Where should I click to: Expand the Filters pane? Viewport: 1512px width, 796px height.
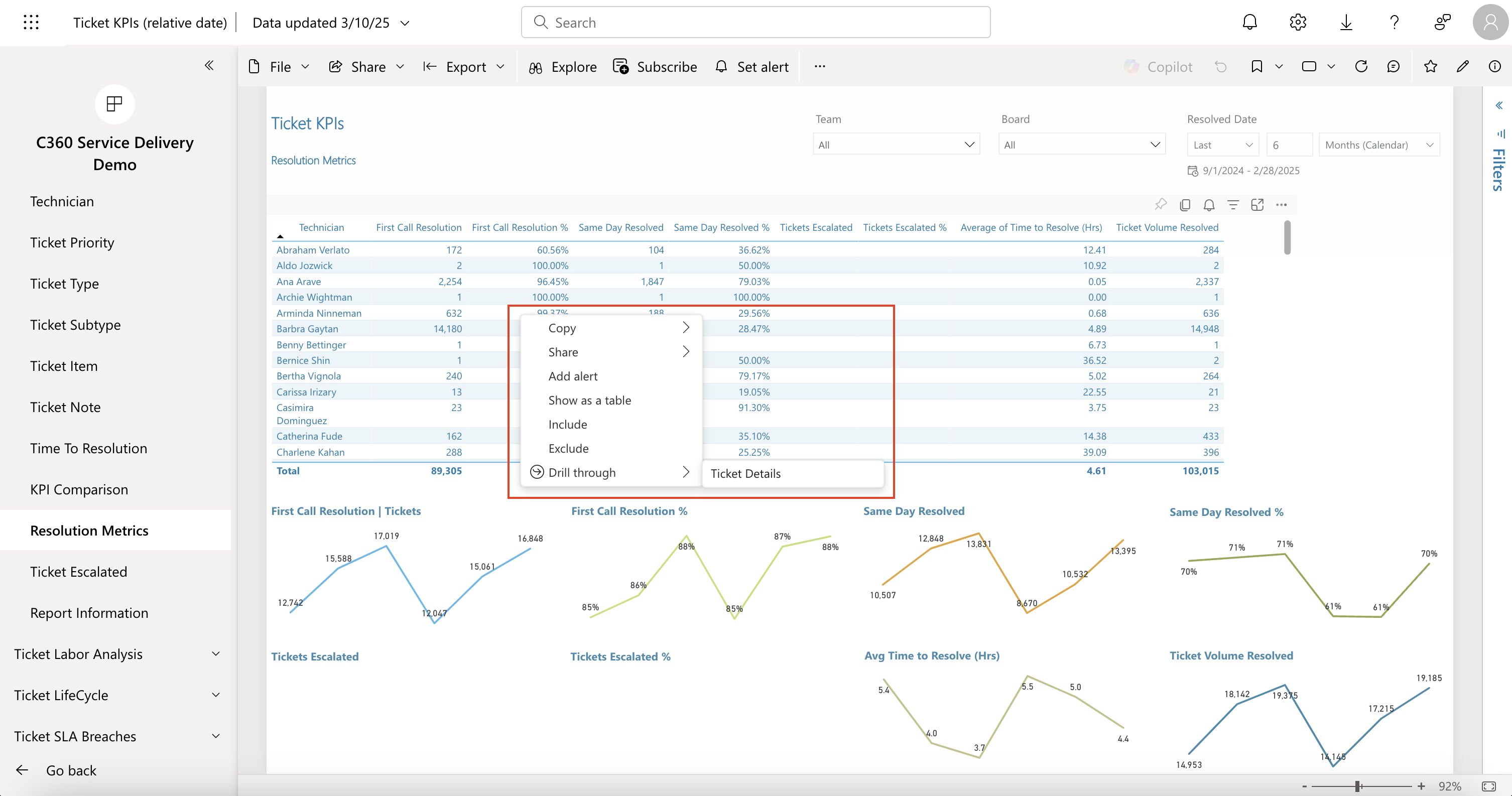pyautogui.click(x=1498, y=106)
